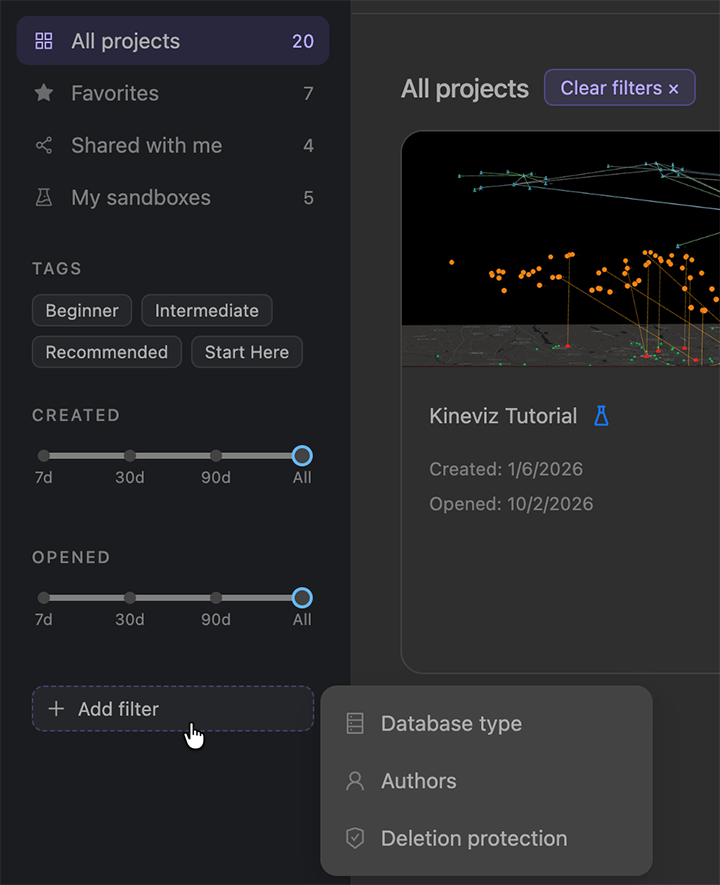Set Created slider to 90d stop

click(216, 455)
